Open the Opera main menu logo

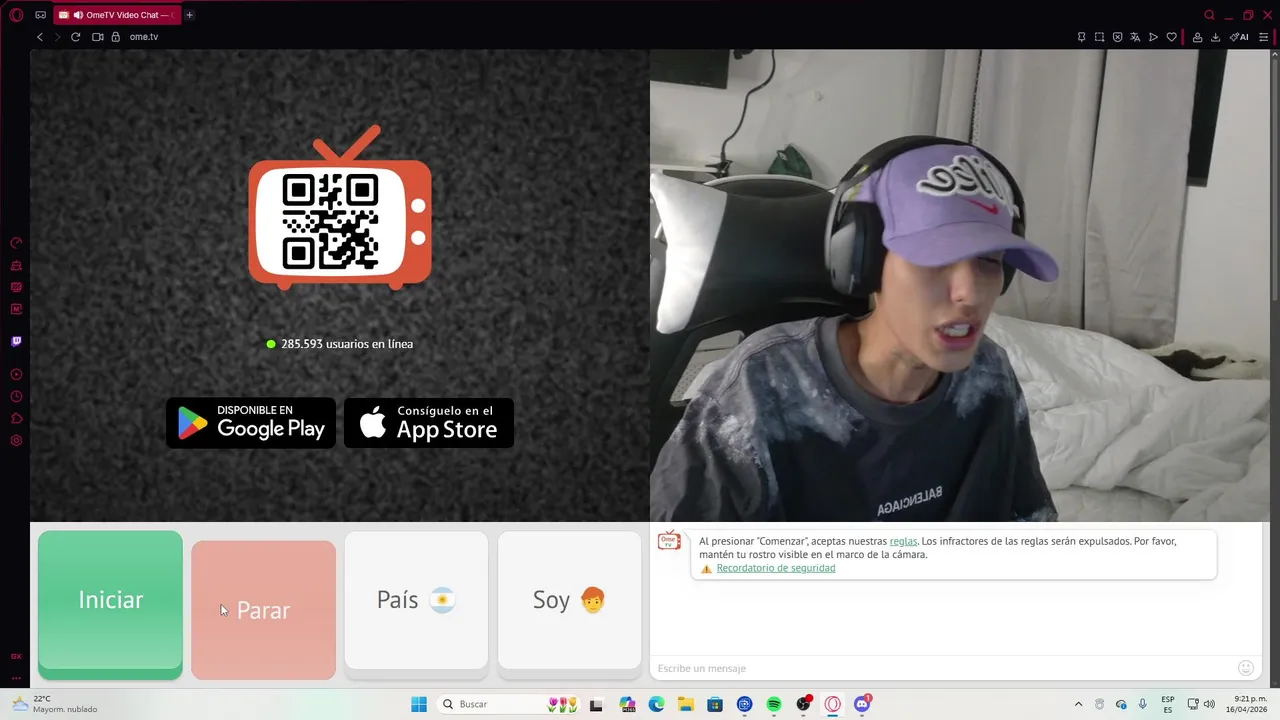16,15
